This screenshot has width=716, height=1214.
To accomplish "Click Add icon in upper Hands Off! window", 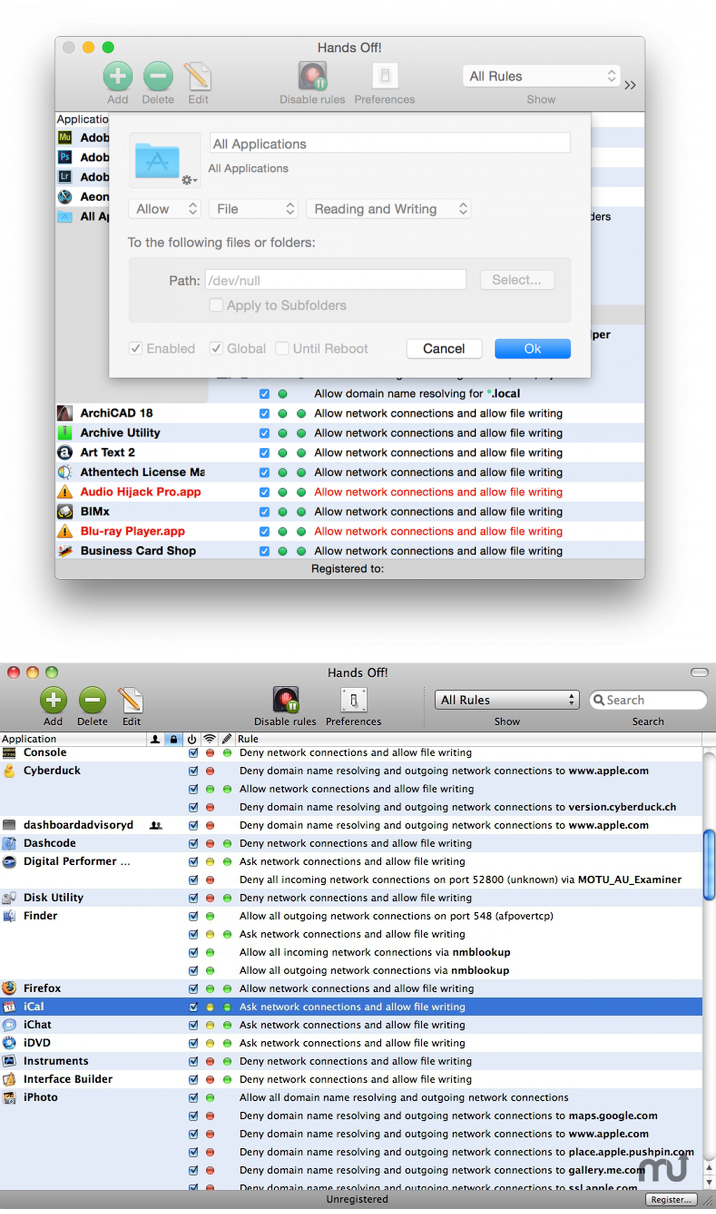I will pos(118,76).
